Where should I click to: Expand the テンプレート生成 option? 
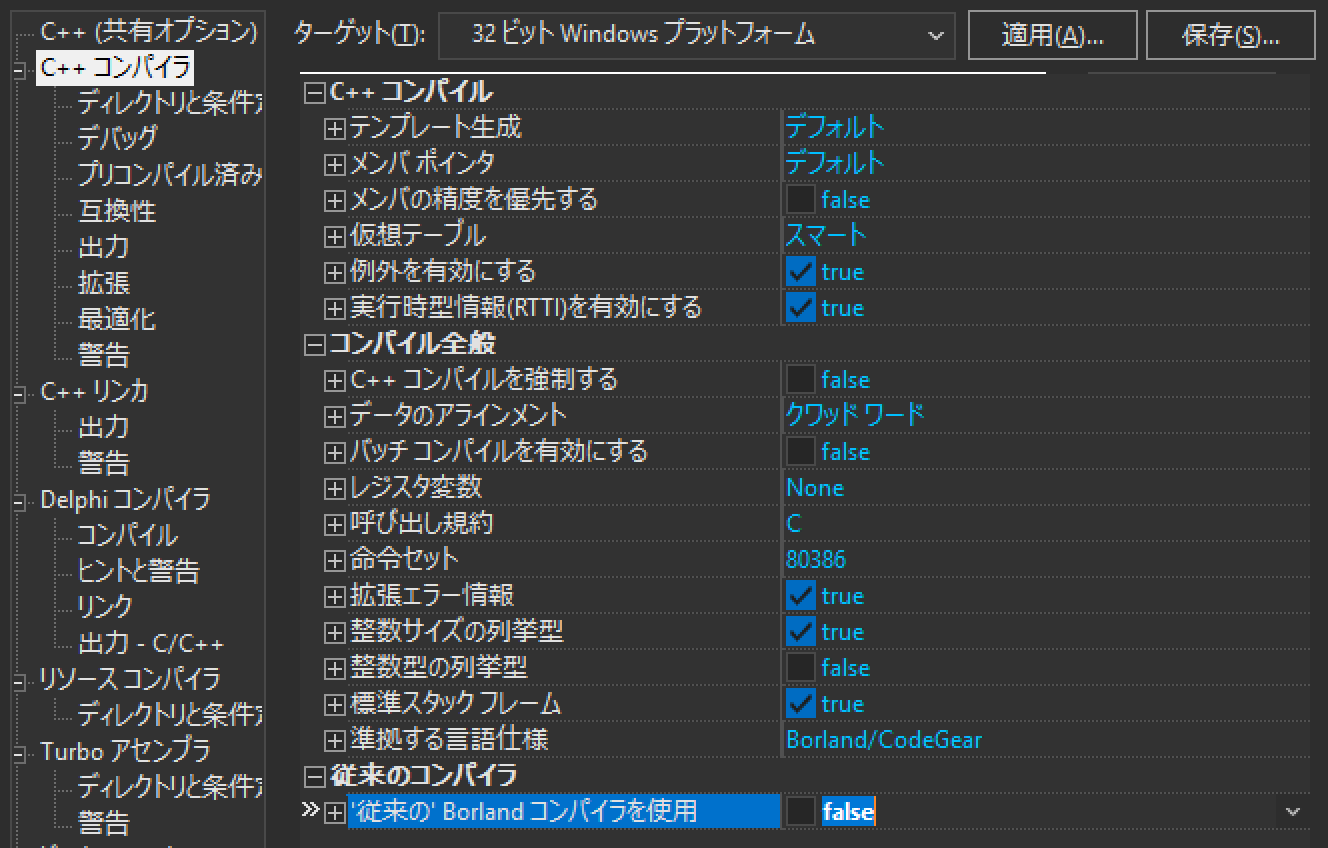[332, 127]
